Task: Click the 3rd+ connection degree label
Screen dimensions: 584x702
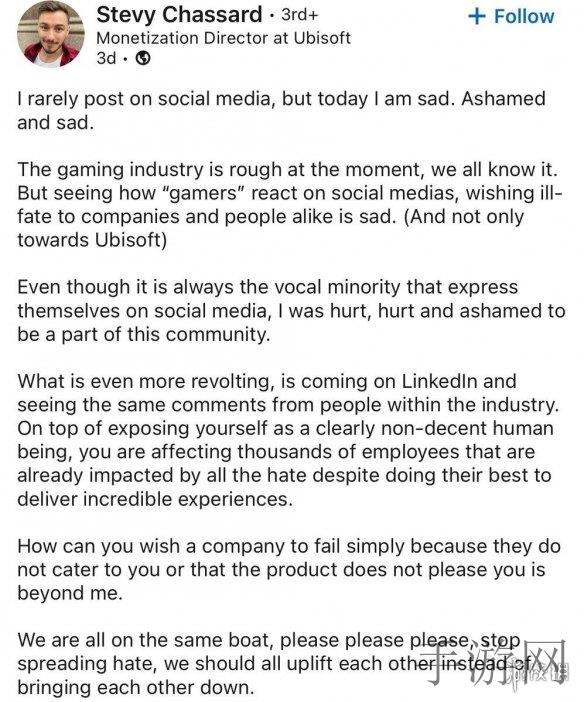Action: coord(300,15)
